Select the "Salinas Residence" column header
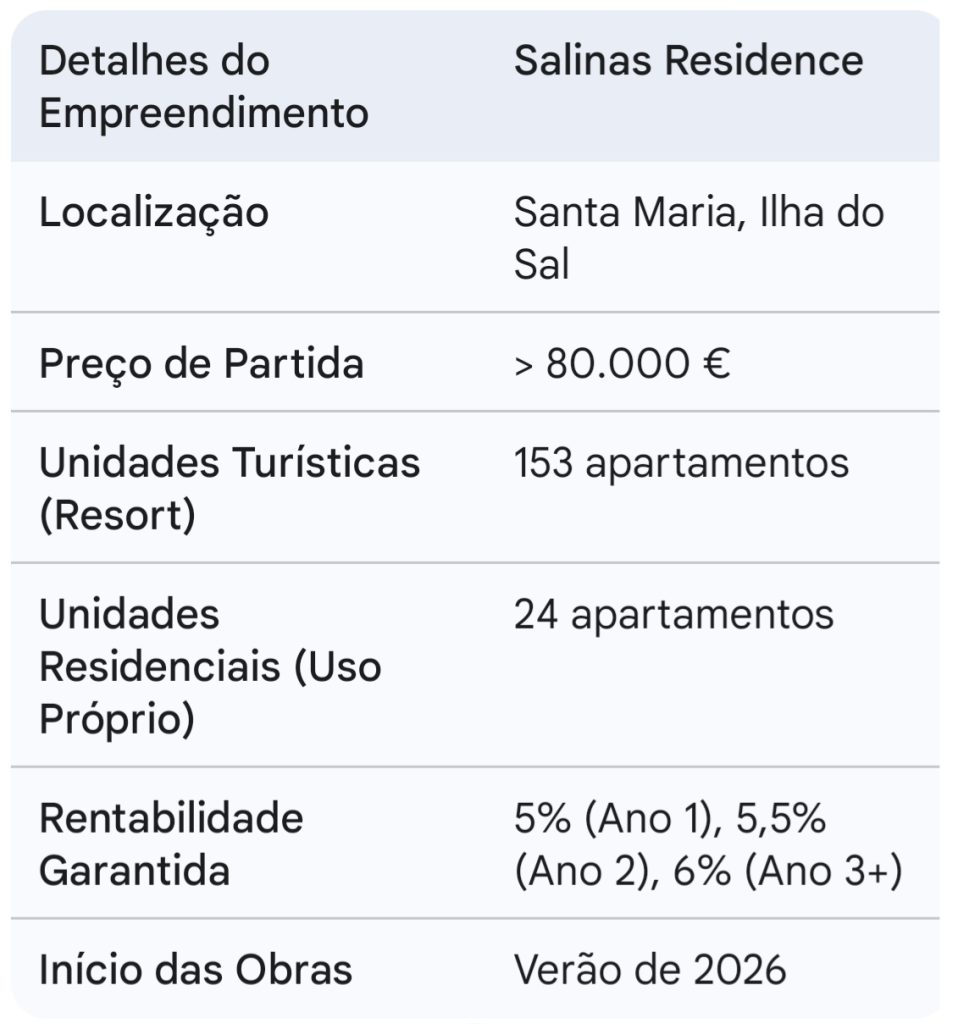The height and width of the screenshot is (1024, 958). 688,61
